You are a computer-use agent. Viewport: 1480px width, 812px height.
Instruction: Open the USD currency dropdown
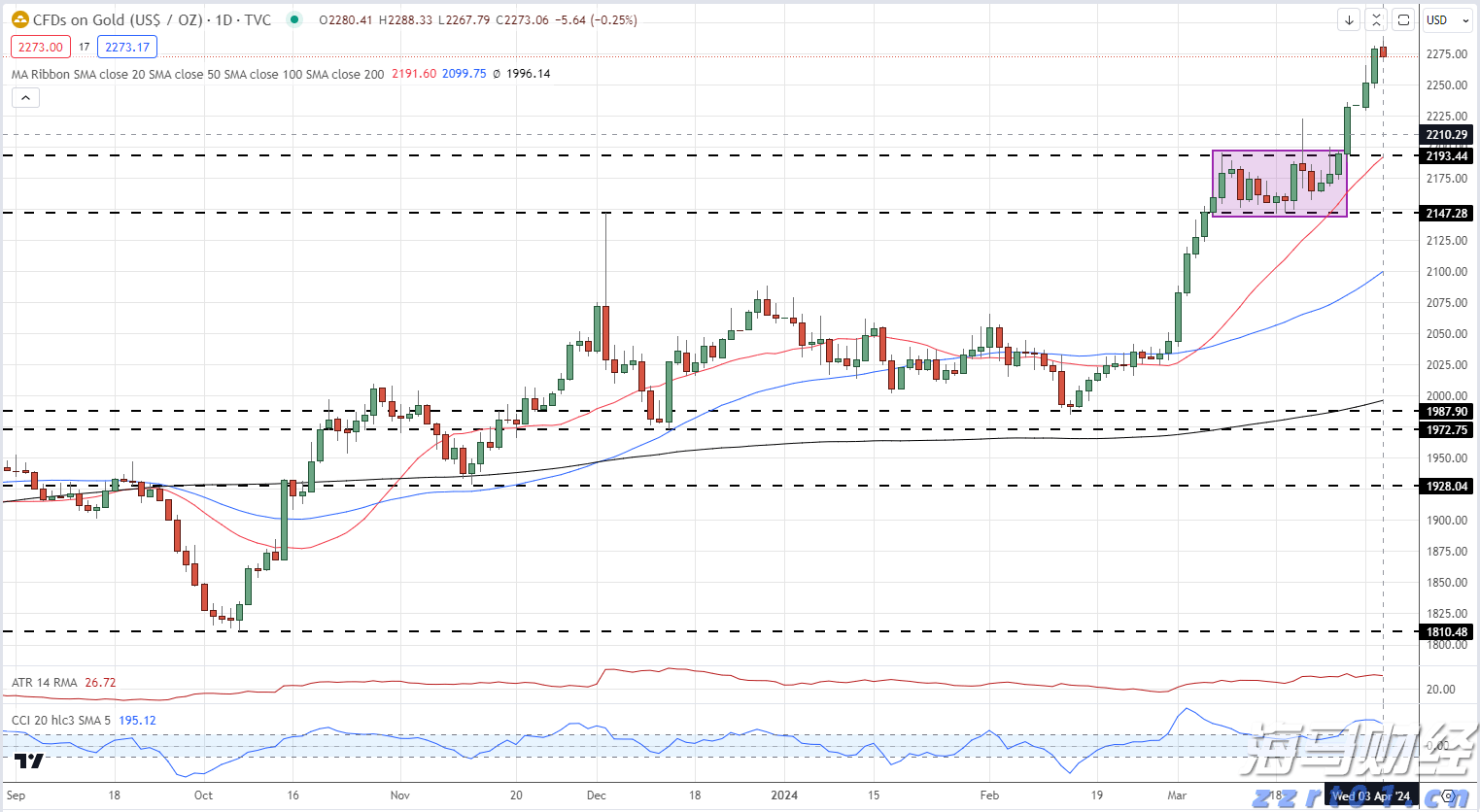click(1447, 19)
